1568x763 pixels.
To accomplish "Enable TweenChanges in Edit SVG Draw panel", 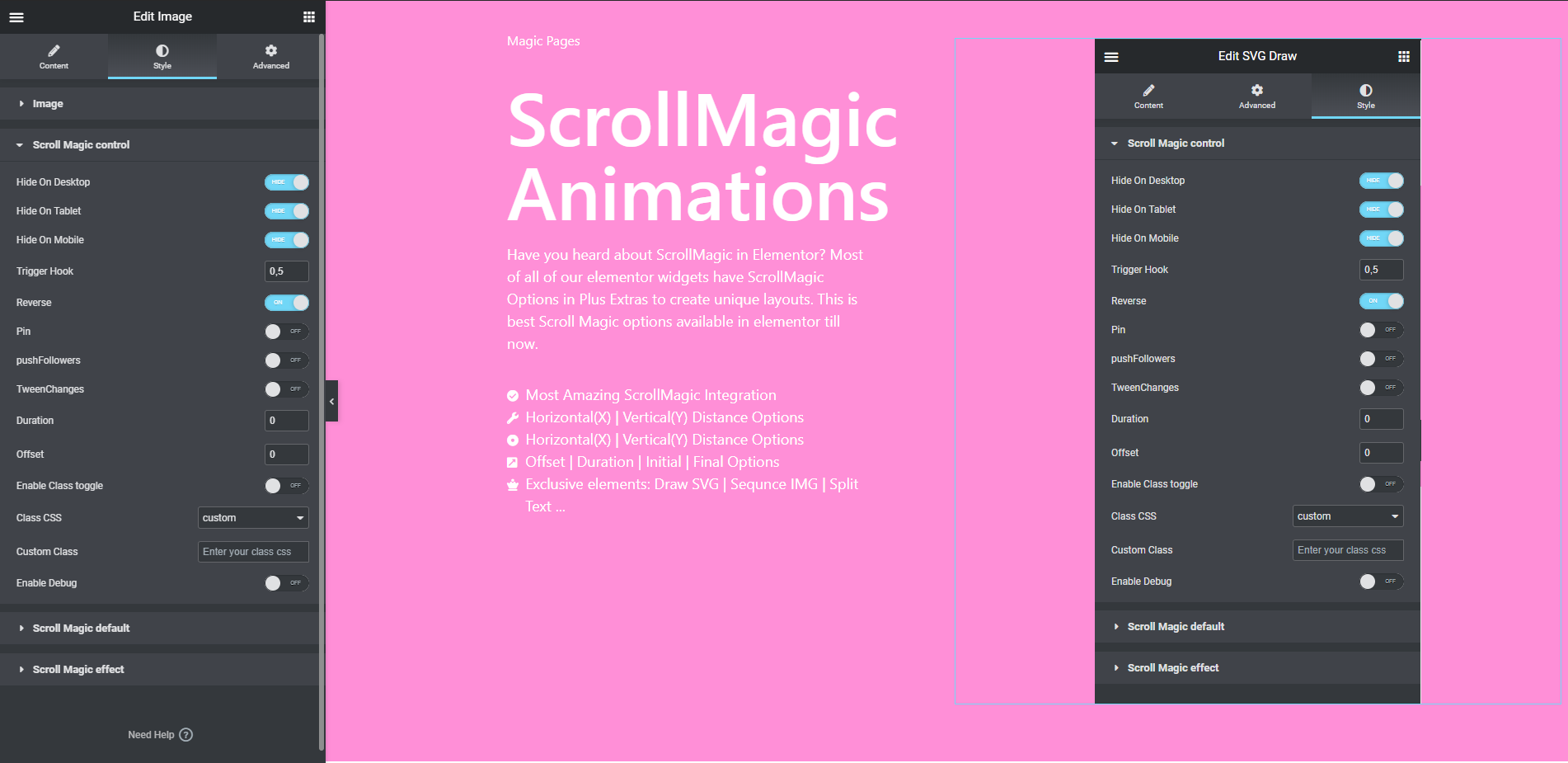I will [1382, 388].
